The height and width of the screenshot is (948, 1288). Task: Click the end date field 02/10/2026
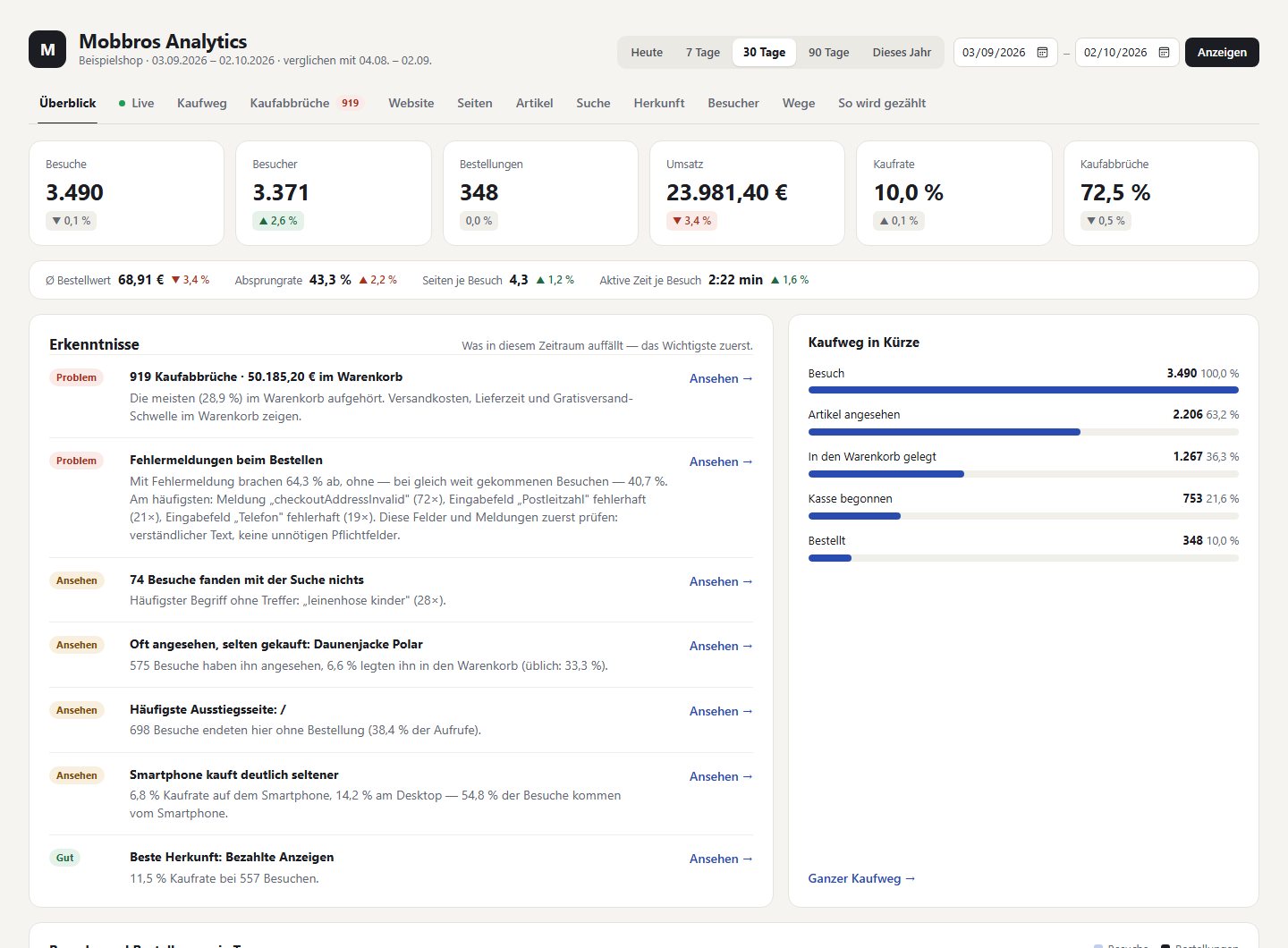point(1127,53)
